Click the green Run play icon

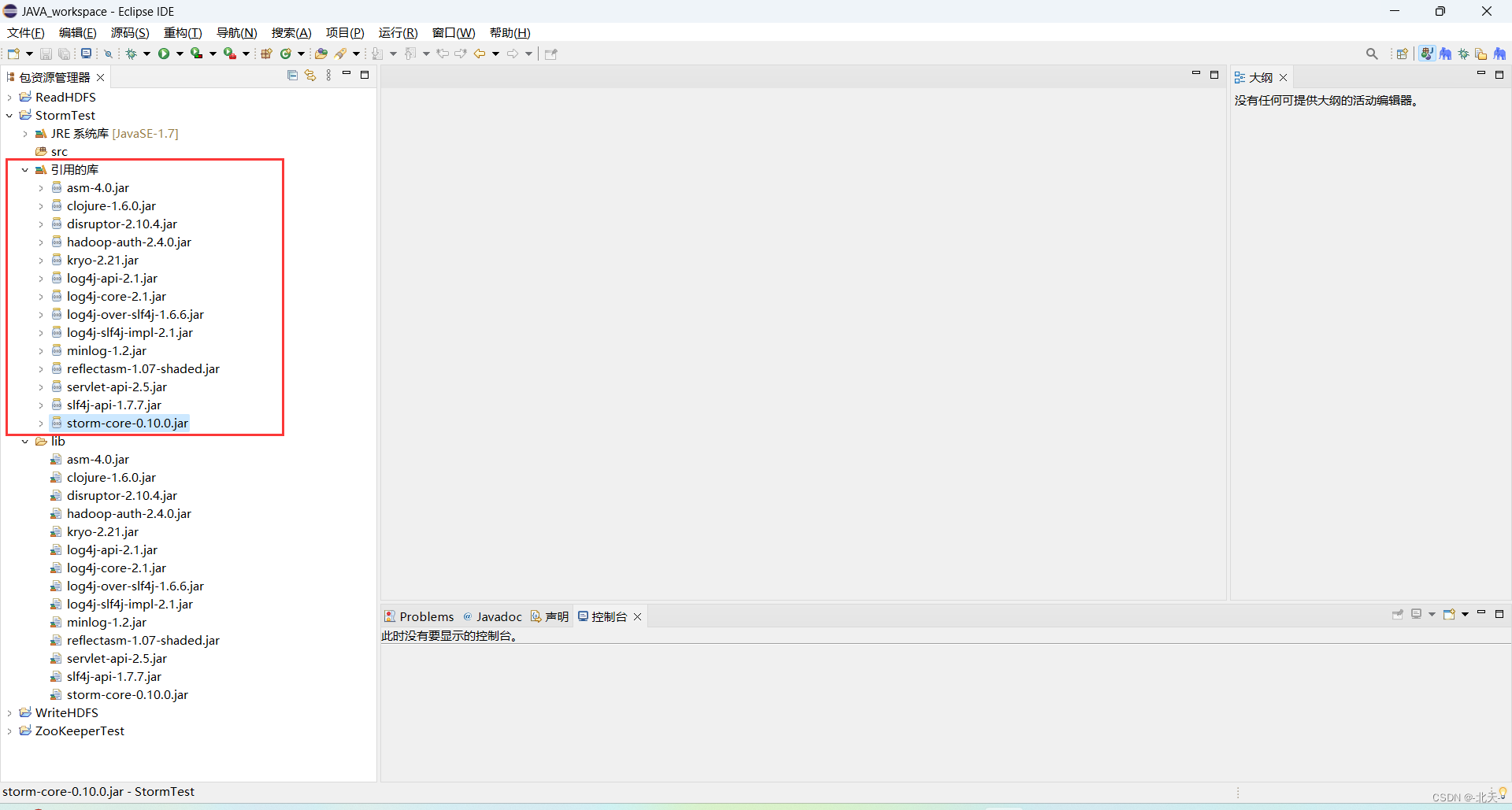pyautogui.click(x=164, y=54)
